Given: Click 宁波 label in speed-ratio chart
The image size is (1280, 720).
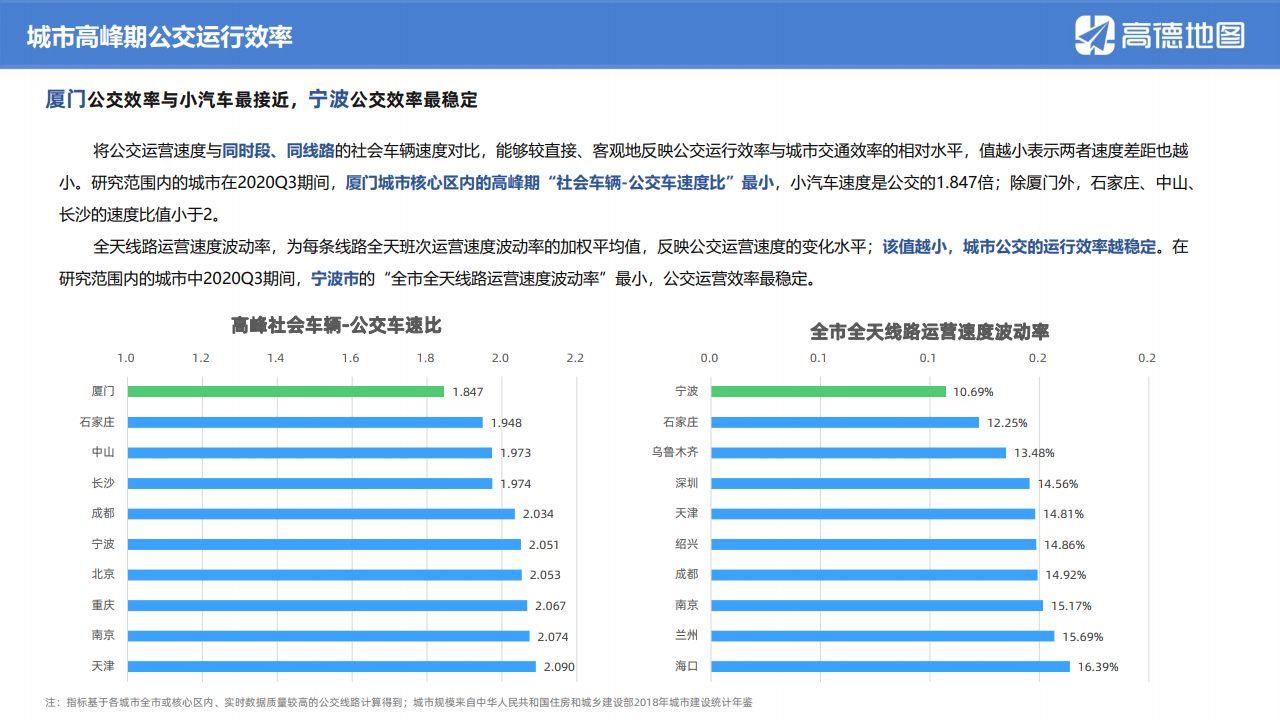Looking at the screenshot, I should click(x=103, y=544).
